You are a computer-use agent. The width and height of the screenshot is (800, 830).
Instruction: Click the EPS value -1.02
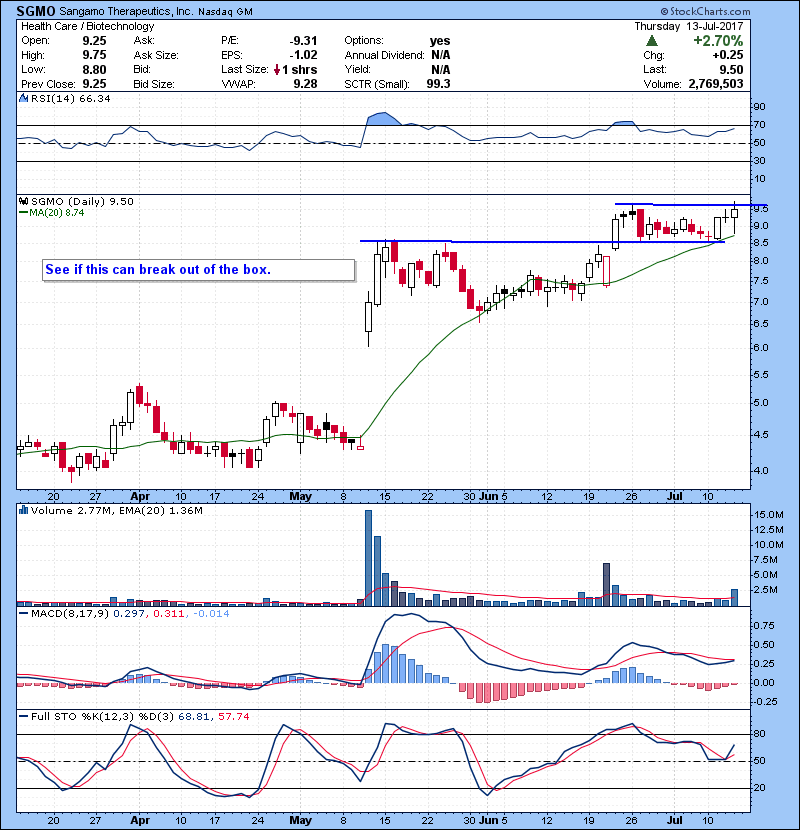coord(303,55)
